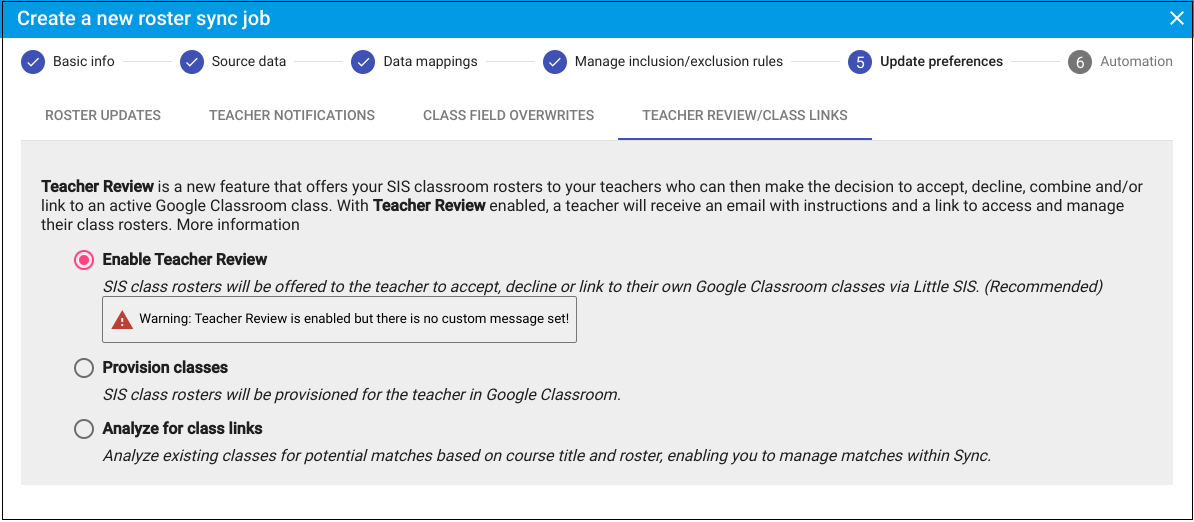
Task: Open the Teacher Notifications tab
Action: [x=292, y=116]
